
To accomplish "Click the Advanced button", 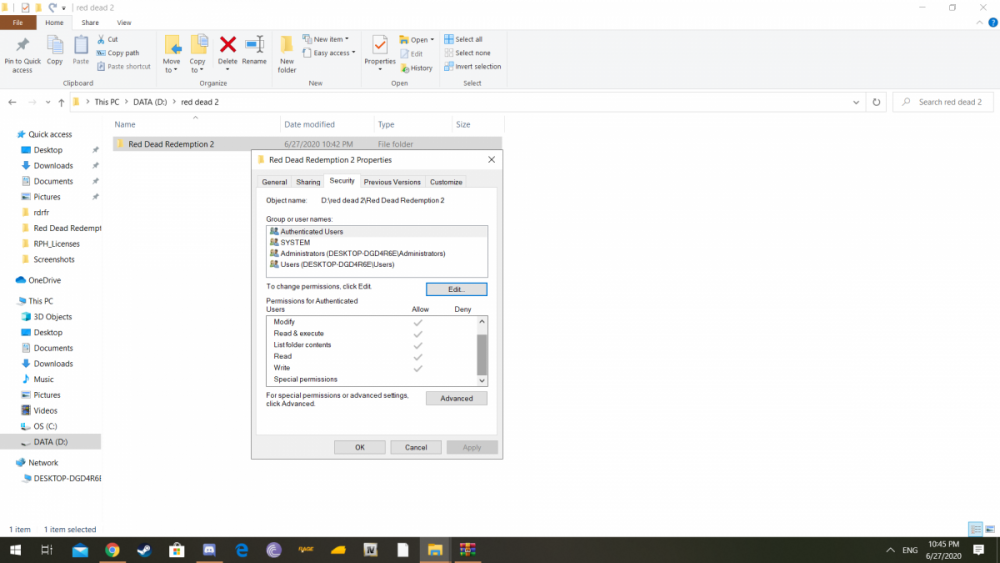I will pyautogui.click(x=456, y=398).
